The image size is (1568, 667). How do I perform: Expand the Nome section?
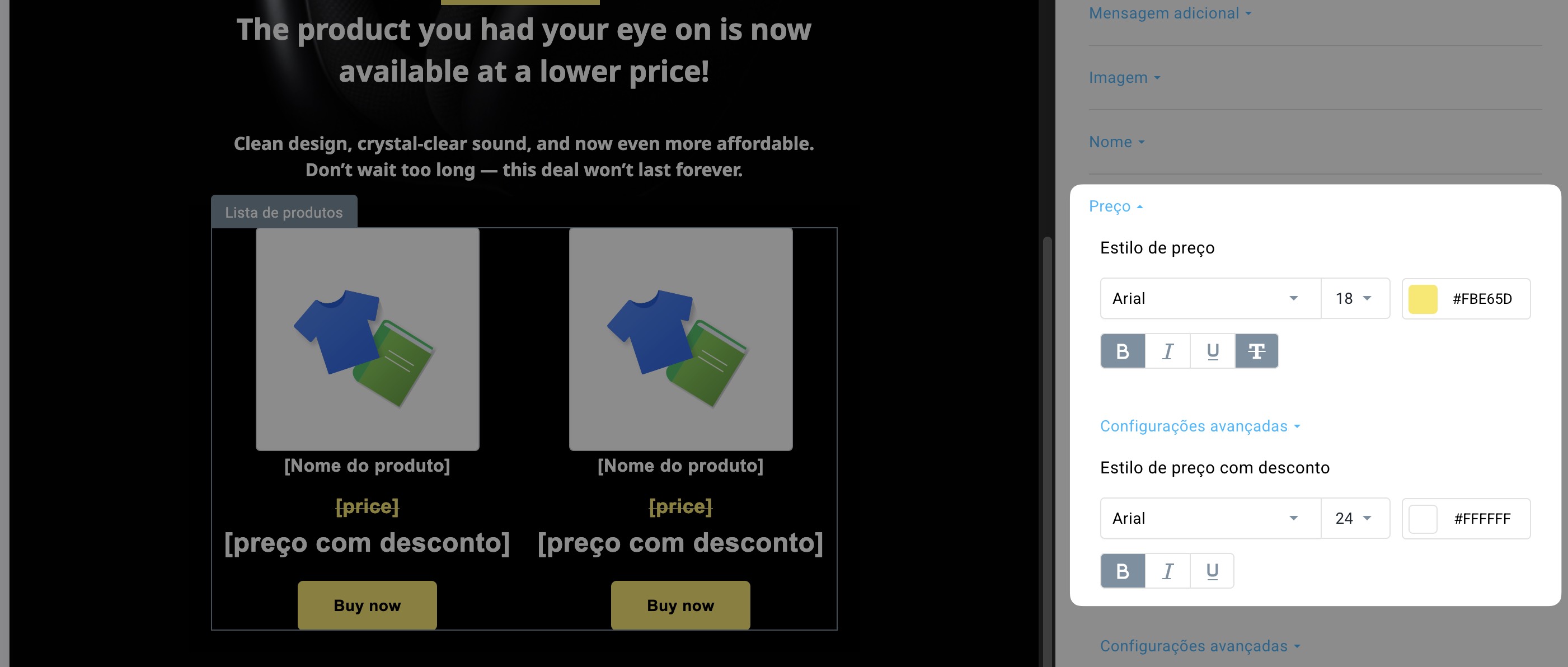pyautogui.click(x=1116, y=142)
